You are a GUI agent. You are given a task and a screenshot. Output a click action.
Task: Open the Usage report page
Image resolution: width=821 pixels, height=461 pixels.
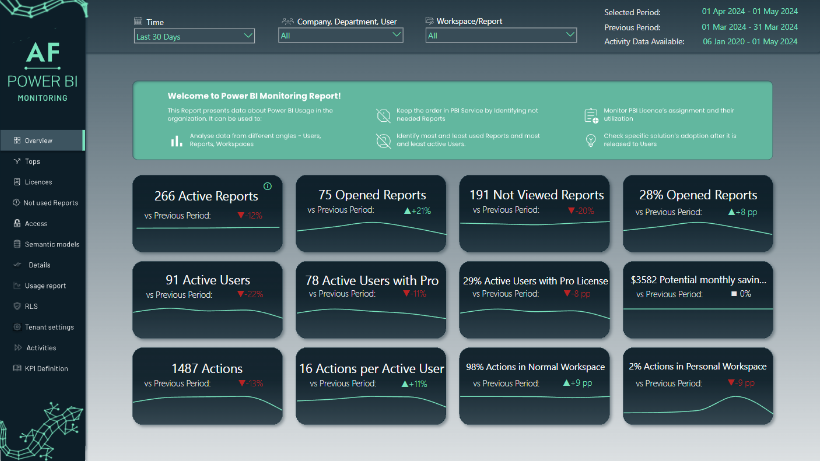pyautogui.click(x=42, y=286)
